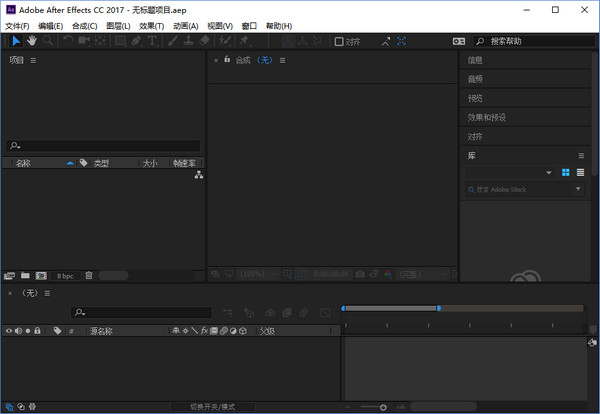Image resolution: width=600 pixels, height=414 pixels.
Task: Expand the Adobe Stock search dropdown arrow
Action: [577, 188]
